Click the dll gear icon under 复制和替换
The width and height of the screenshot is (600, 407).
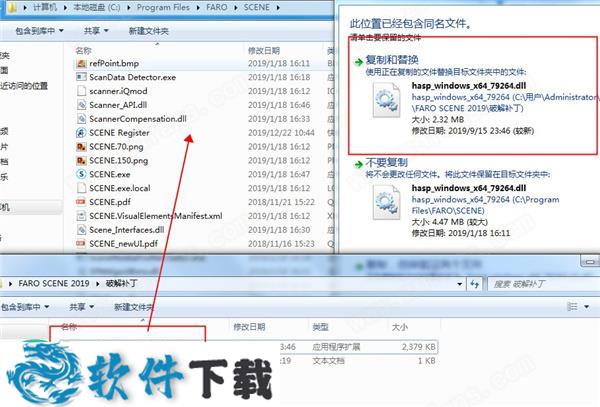[x=386, y=100]
